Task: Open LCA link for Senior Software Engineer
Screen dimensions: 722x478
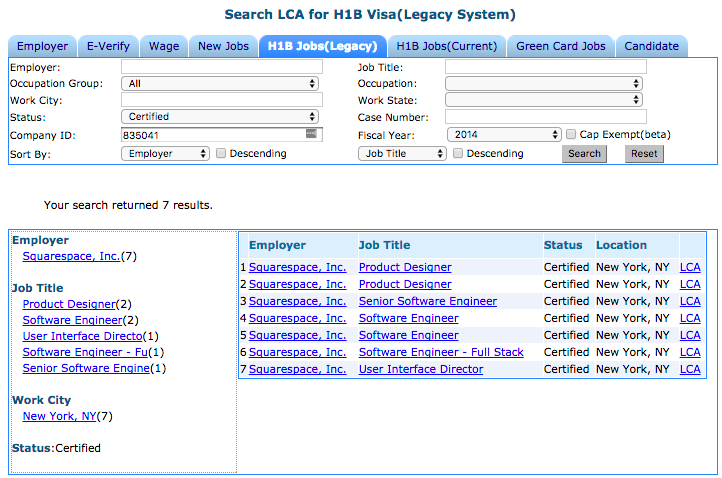Action: pos(690,301)
